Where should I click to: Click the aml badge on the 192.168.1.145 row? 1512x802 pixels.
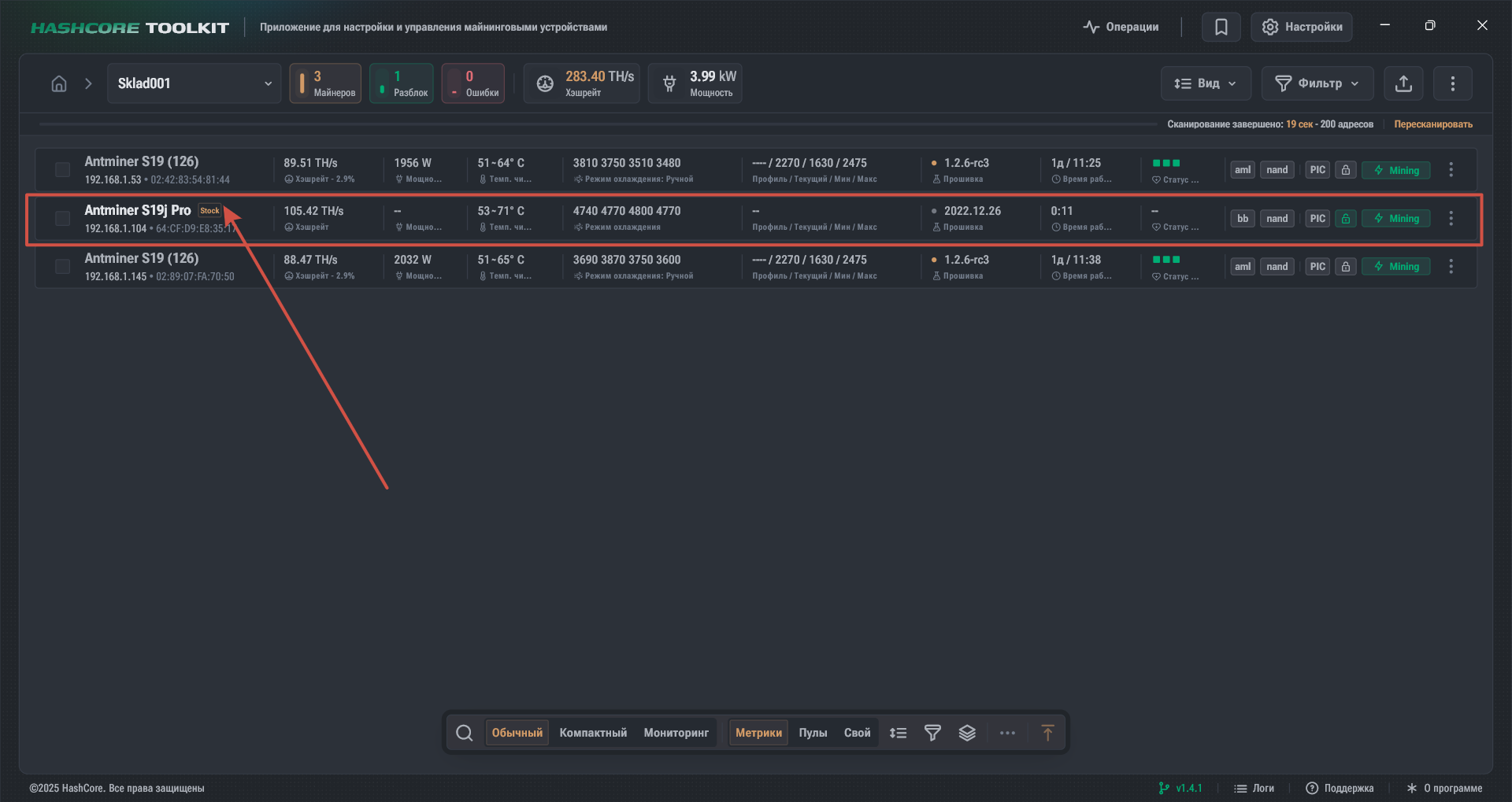coord(1243,267)
